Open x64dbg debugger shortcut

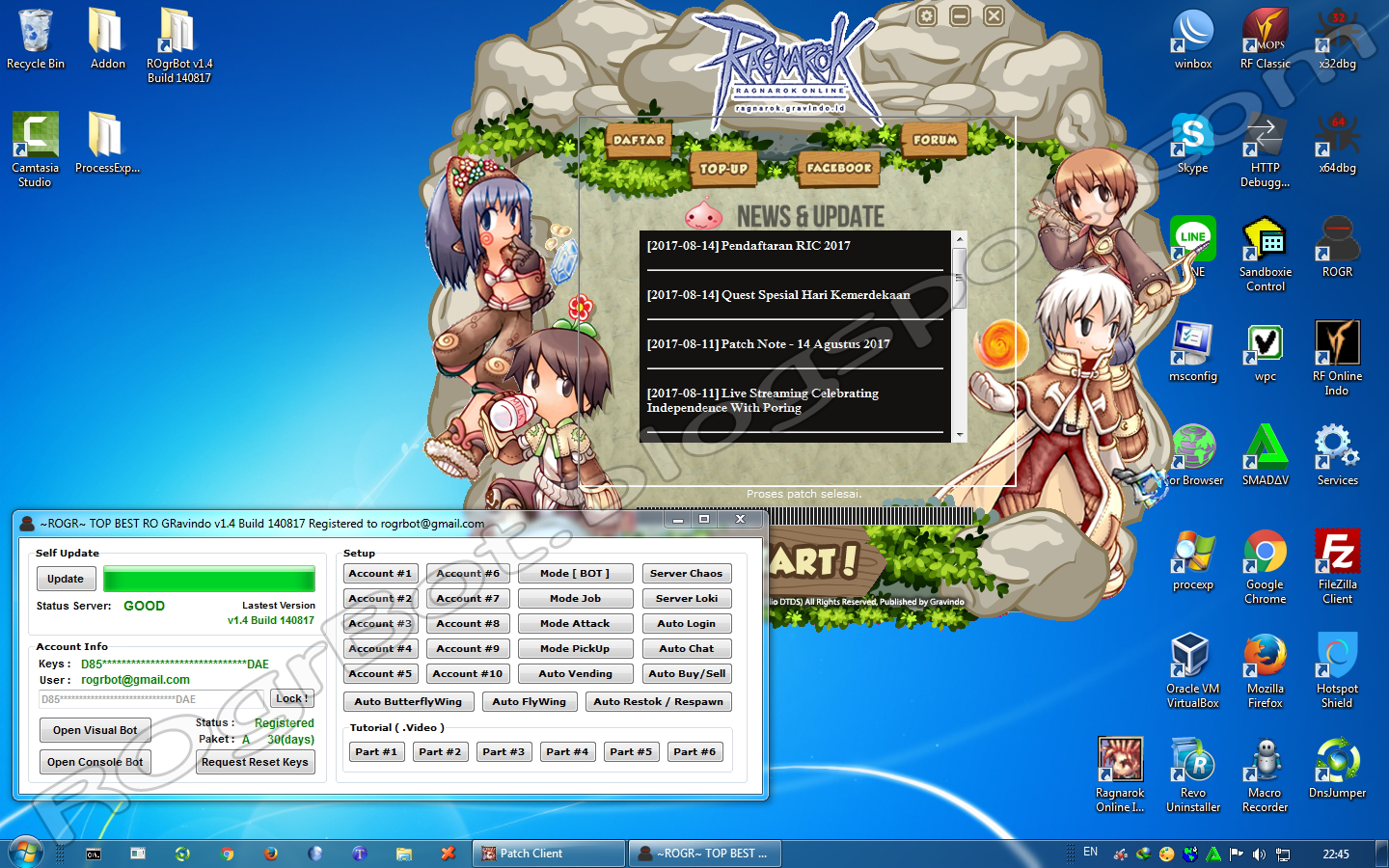pos(1338,144)
